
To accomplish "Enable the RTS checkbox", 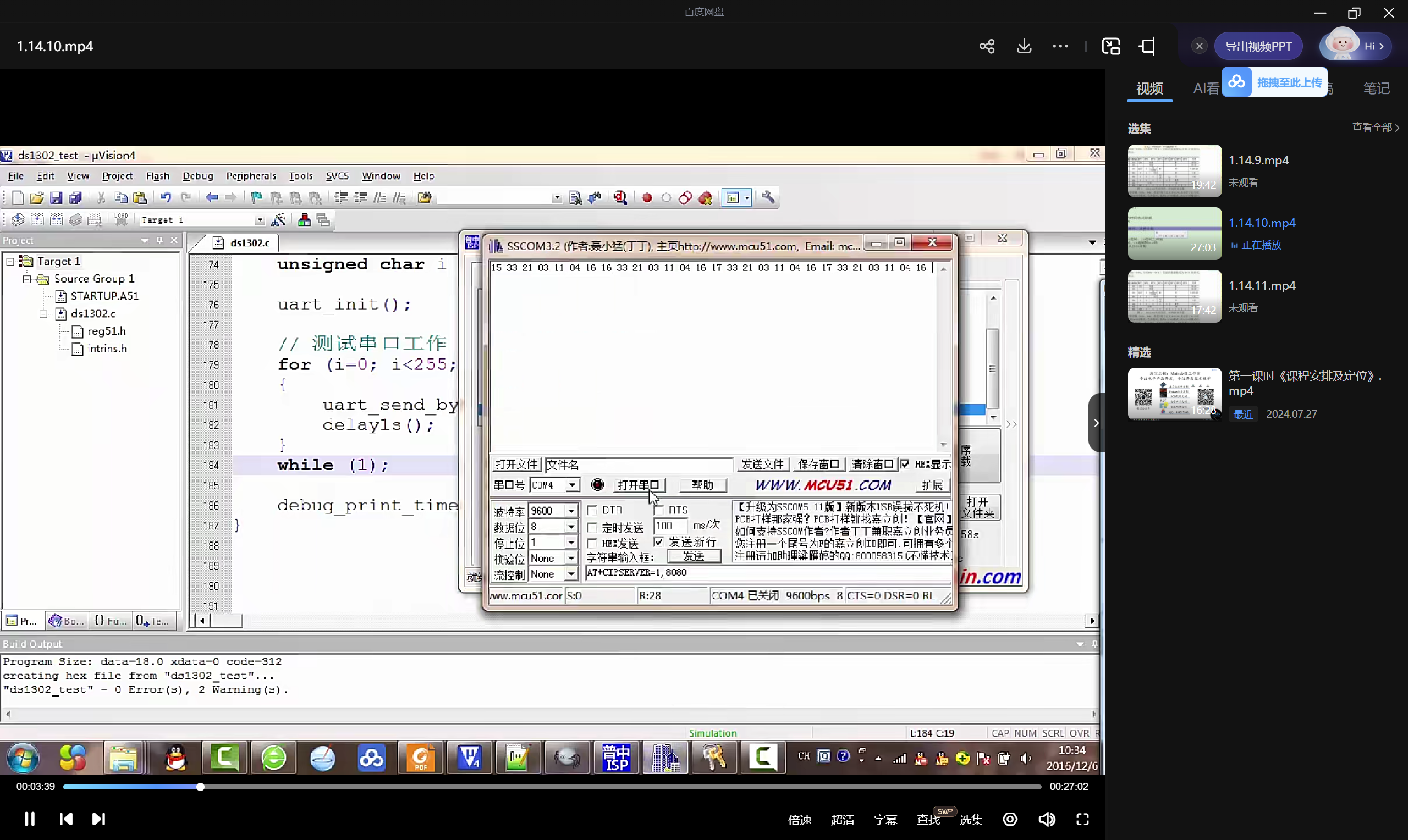I will click(658, 510).
